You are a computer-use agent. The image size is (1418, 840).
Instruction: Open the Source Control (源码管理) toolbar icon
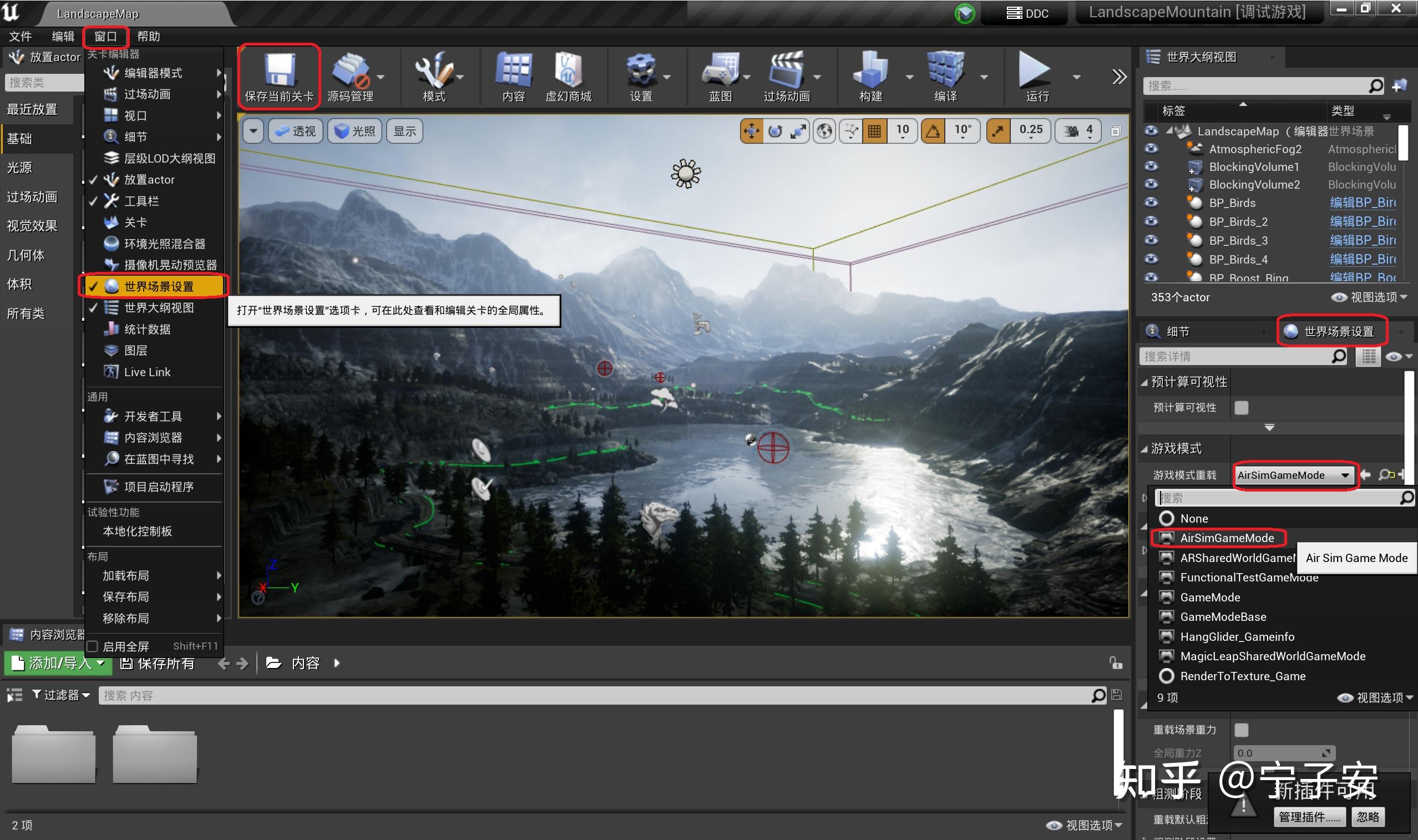click(350, 72)
